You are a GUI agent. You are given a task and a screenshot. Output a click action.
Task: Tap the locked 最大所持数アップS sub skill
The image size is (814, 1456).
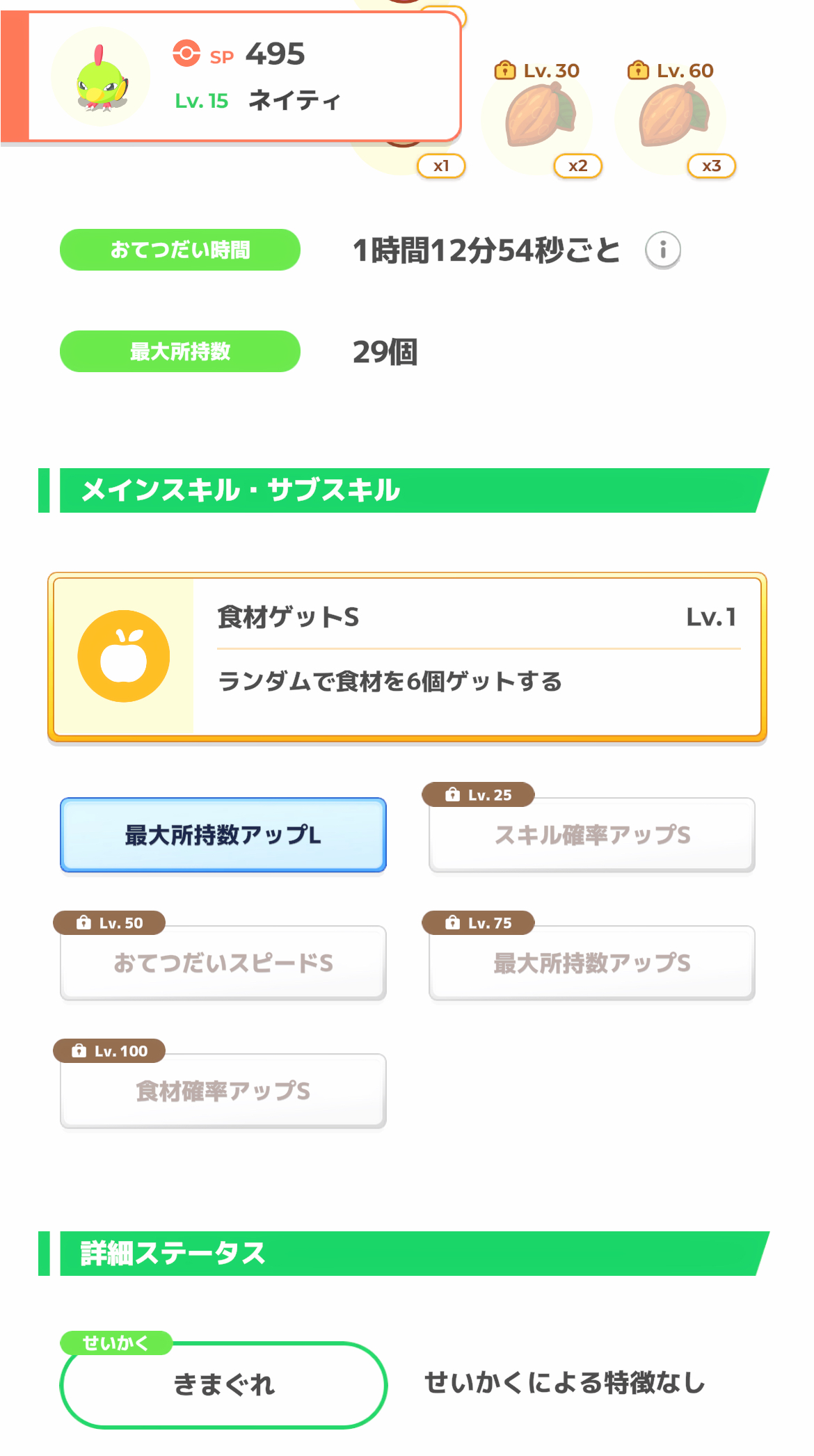point(591,963)
